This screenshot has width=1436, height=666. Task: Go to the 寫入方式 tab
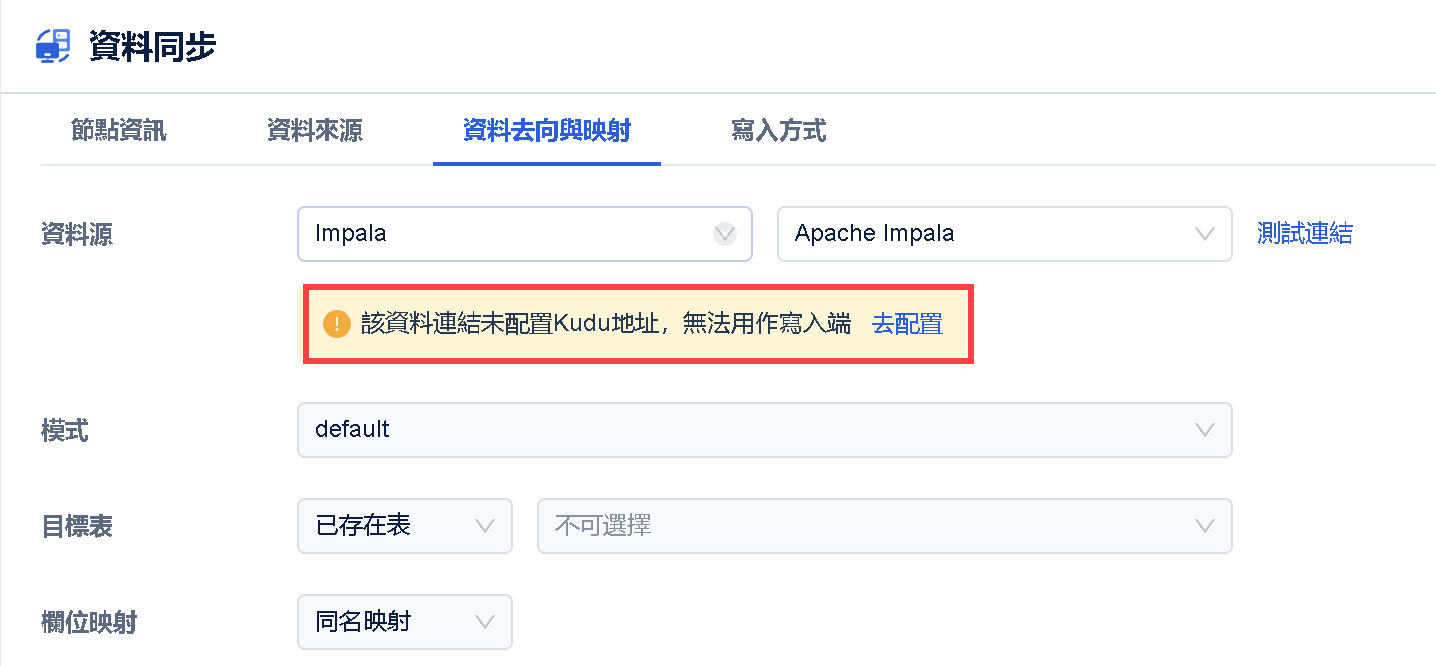click(778, 130)
